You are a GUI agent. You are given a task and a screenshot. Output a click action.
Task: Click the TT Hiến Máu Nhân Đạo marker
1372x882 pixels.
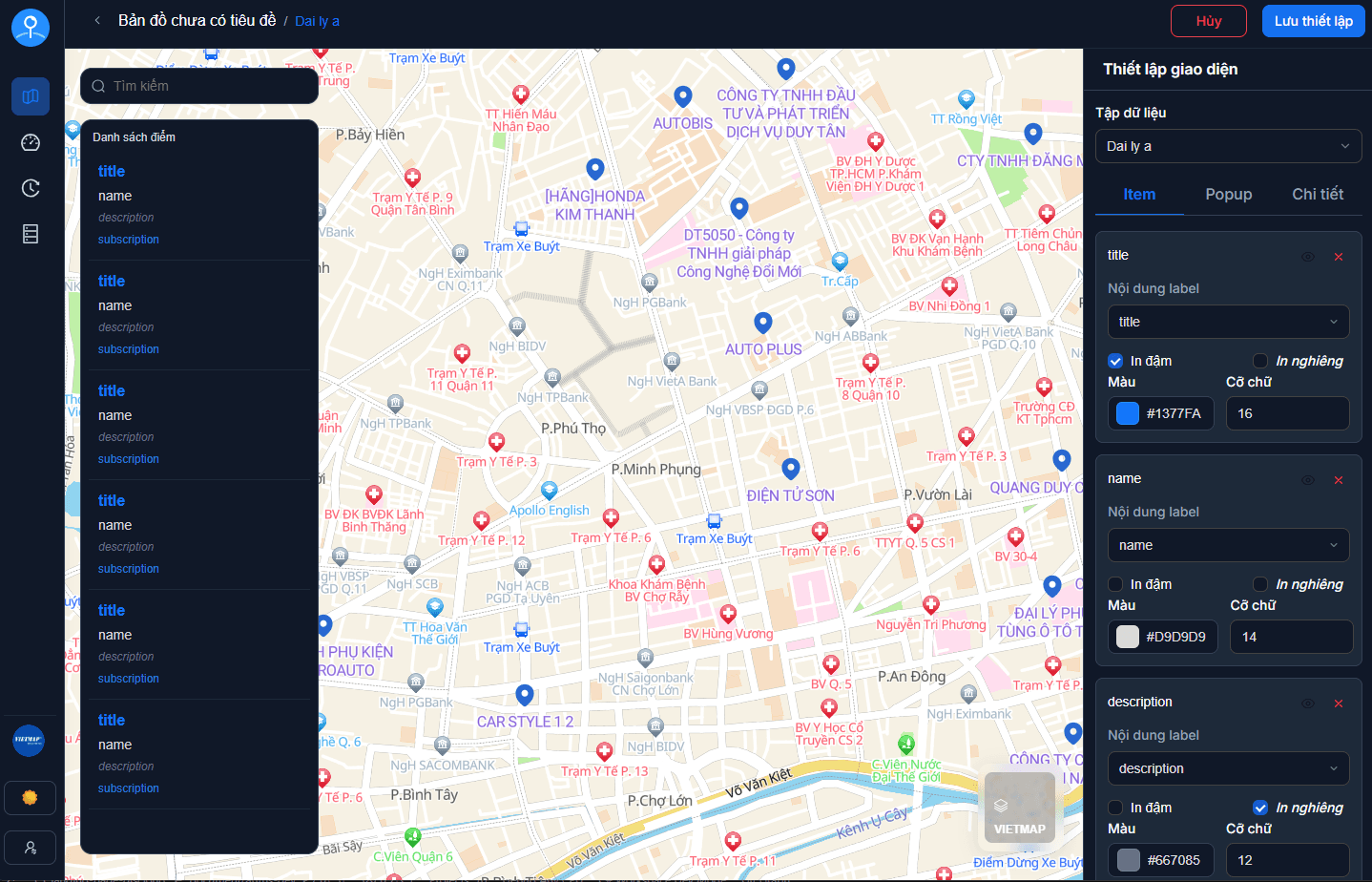521,94
